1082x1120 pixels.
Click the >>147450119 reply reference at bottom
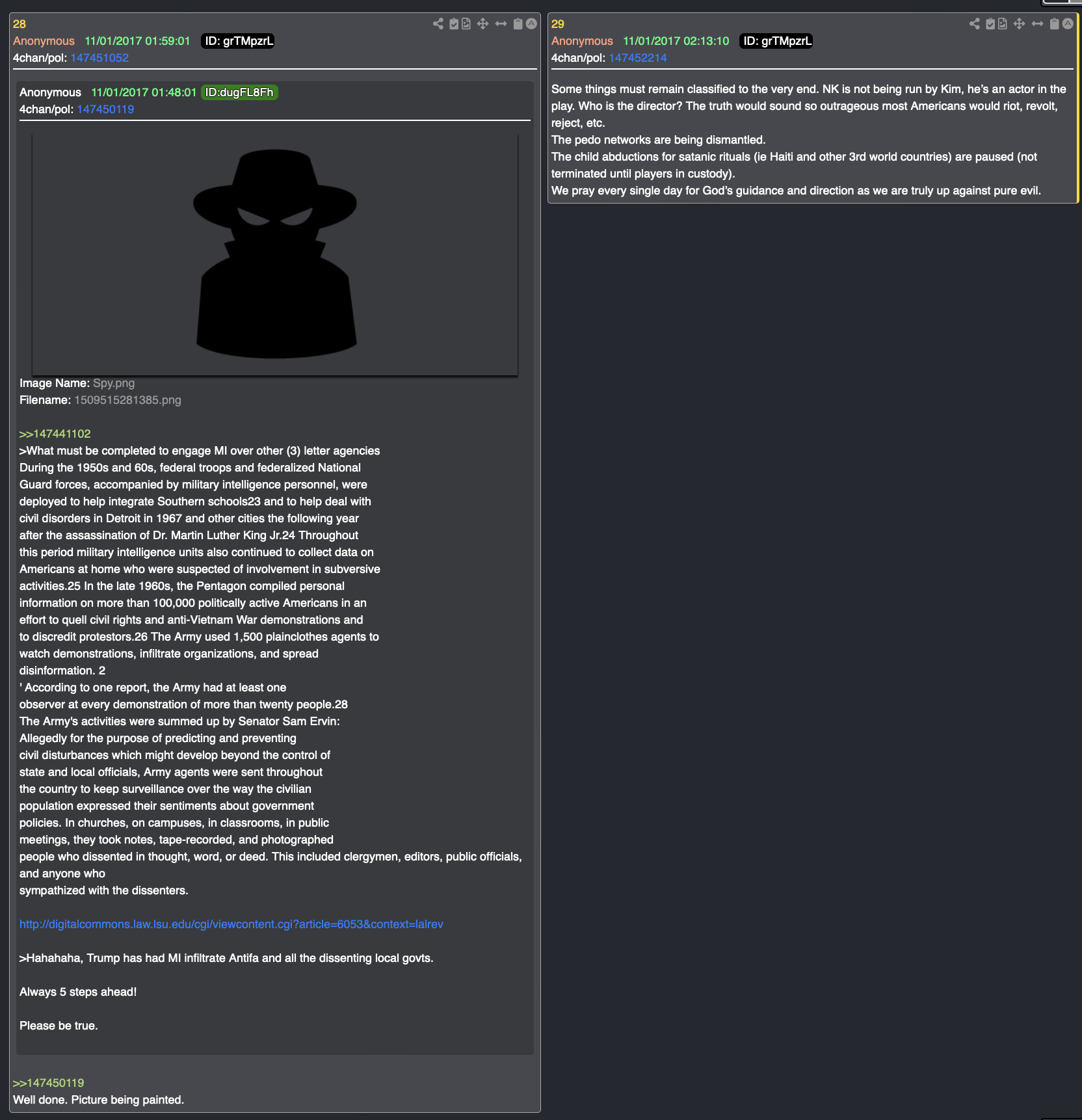tap(48, 1083)
